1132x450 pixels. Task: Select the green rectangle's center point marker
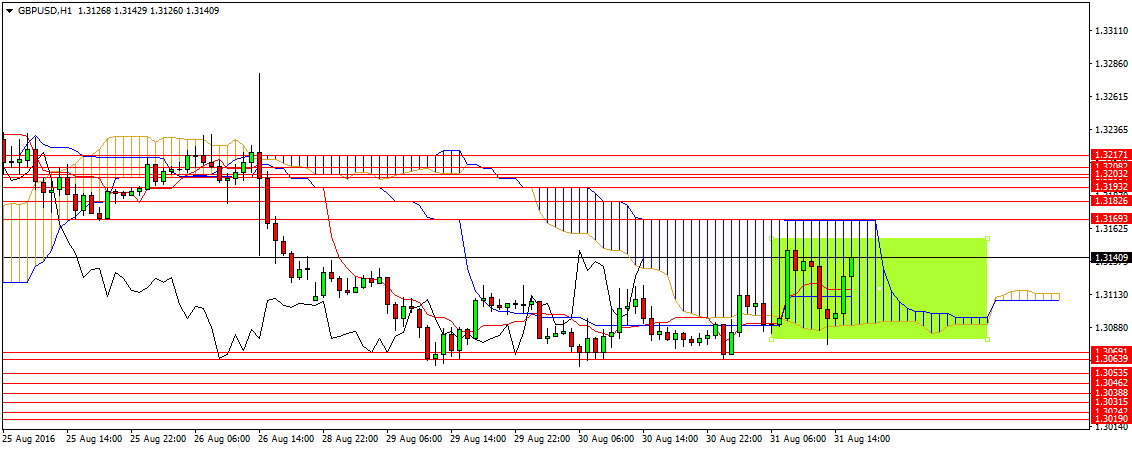click(879, 288)
